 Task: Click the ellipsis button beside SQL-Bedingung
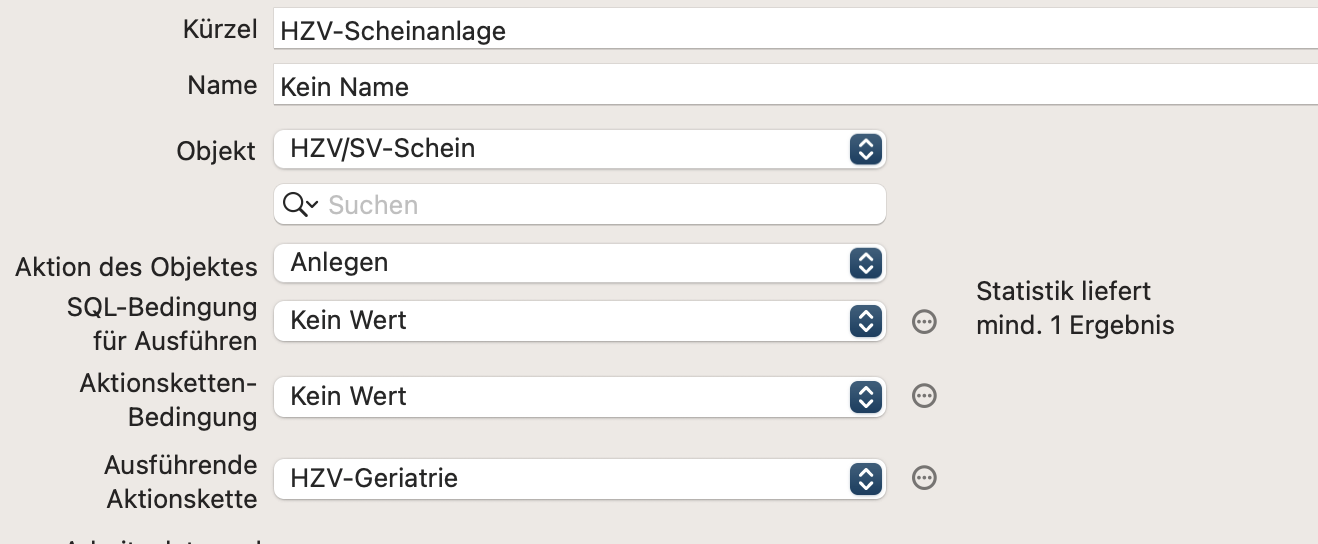pyautogui.click(x=925, y=321)
